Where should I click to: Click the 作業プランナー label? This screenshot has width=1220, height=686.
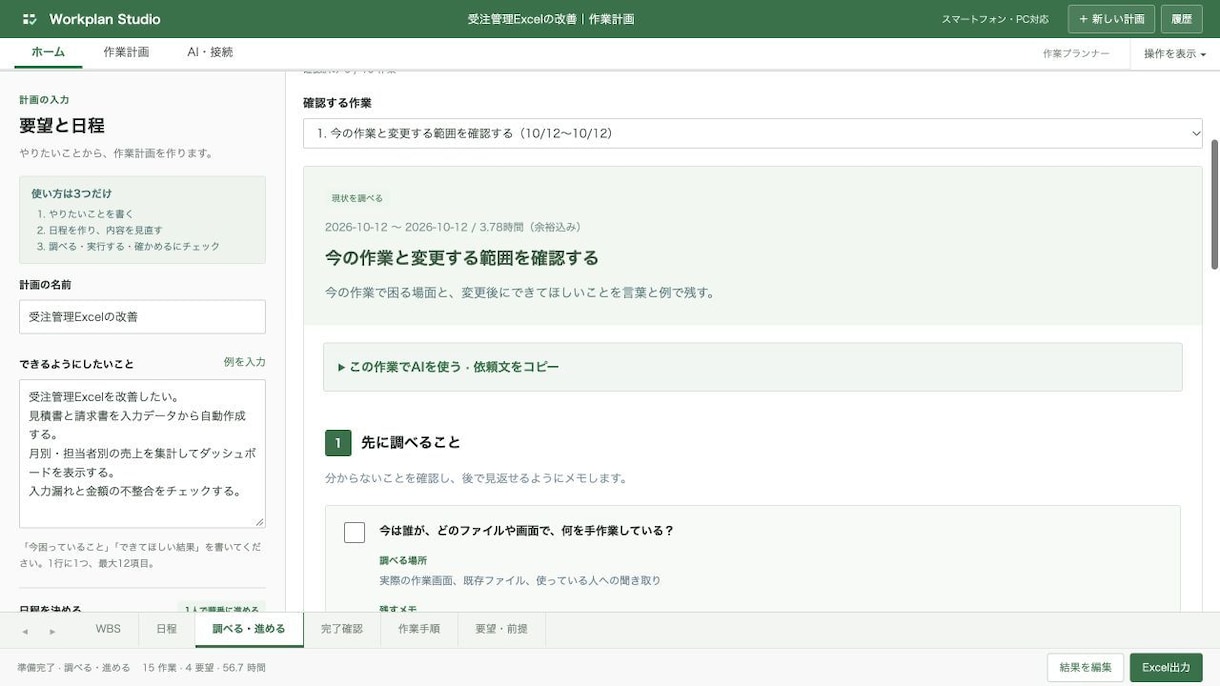(x=1076, y=54)
